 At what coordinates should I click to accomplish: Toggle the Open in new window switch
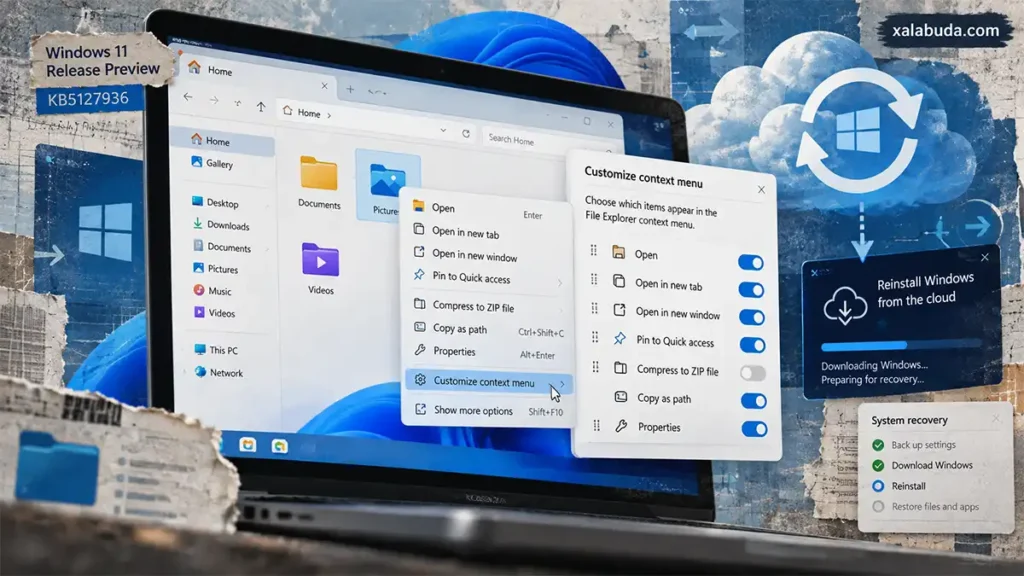pyautogui.click(x=752, y=317)
